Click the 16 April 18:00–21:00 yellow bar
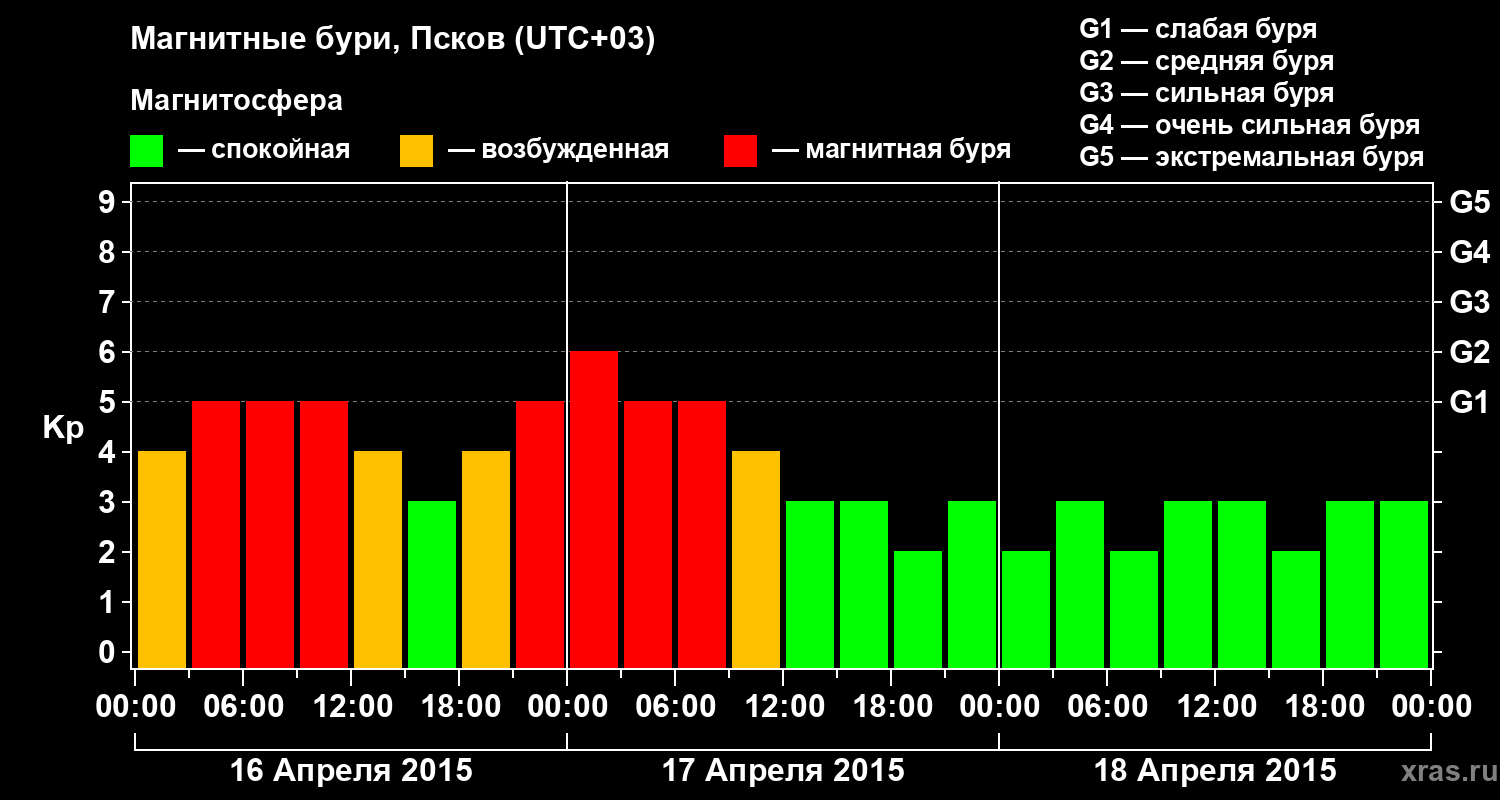1500x800 pixels. [486, 559]
